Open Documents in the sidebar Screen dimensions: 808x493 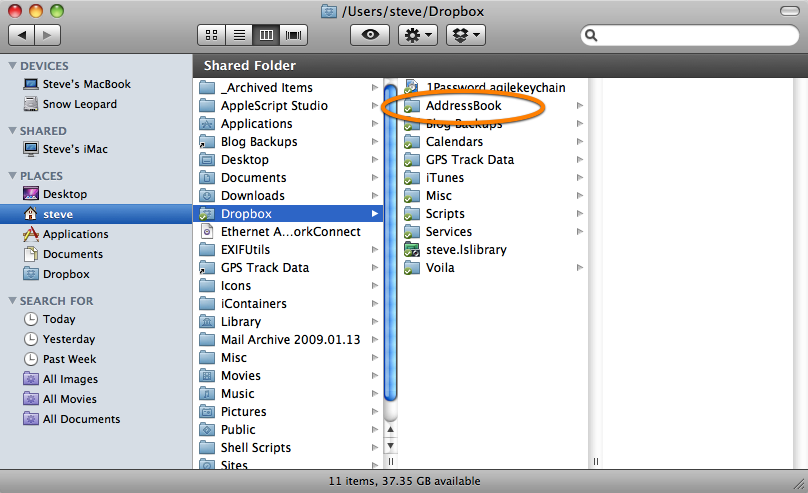(73, 254)
